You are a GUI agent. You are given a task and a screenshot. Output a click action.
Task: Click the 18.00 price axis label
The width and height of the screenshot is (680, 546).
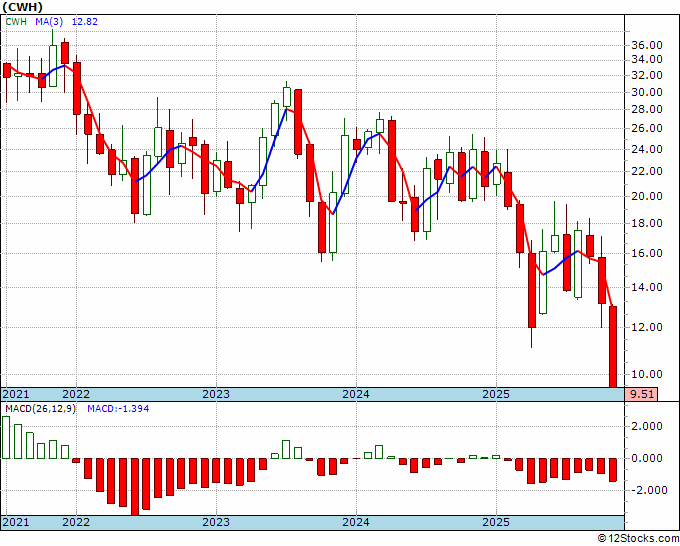pos(647,223)
